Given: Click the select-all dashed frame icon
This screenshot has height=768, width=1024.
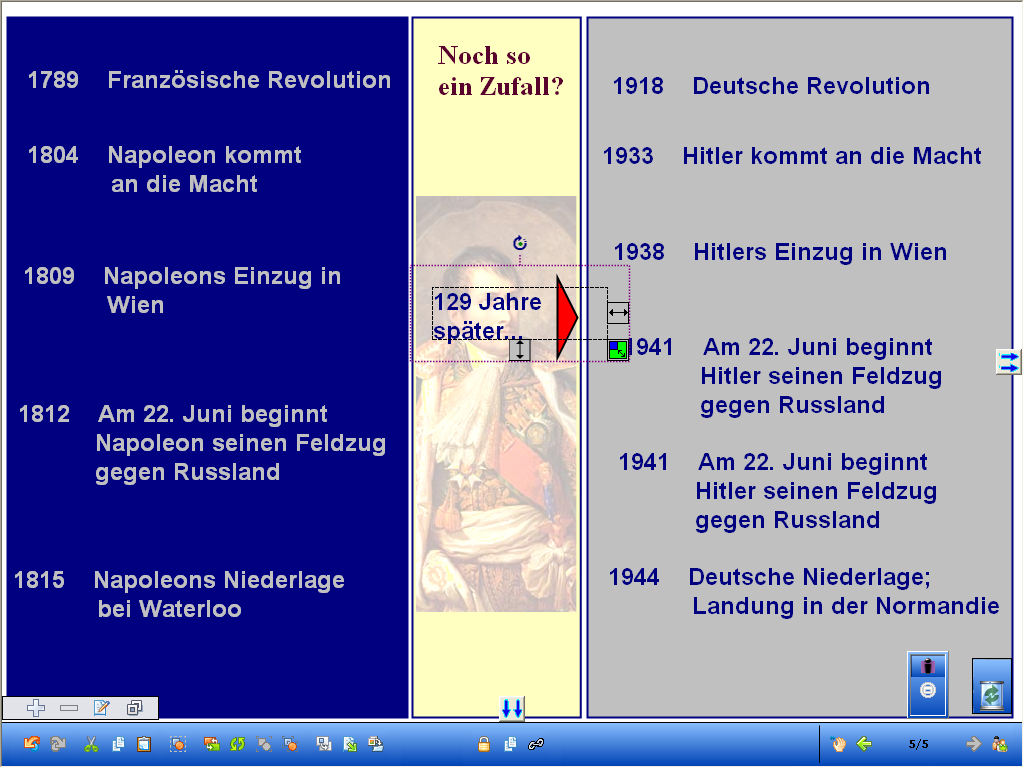Looking at the screenshot, I should coord(178,743).
